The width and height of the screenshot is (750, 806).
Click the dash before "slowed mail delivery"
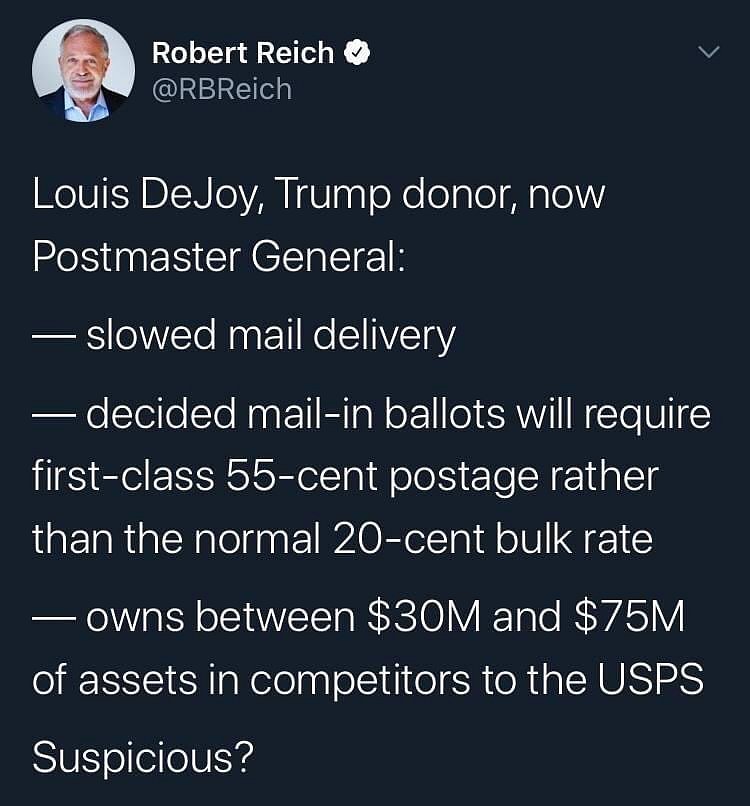click(54, 334)
